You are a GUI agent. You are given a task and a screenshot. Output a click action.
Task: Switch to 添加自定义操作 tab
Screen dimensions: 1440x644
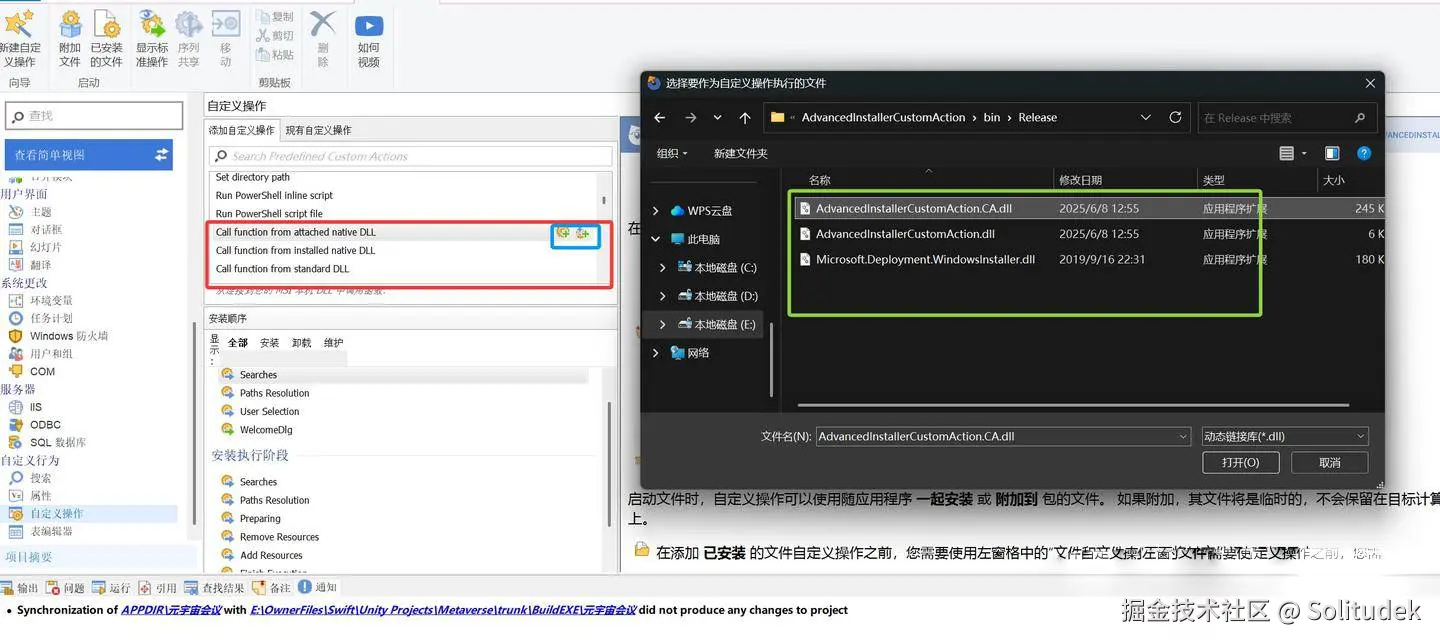point(241,130)
